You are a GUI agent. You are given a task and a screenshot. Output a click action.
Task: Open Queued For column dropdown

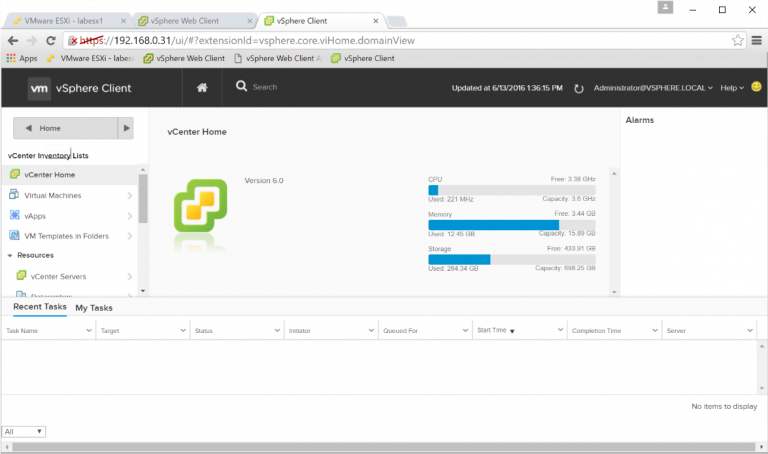click(465, 330)
